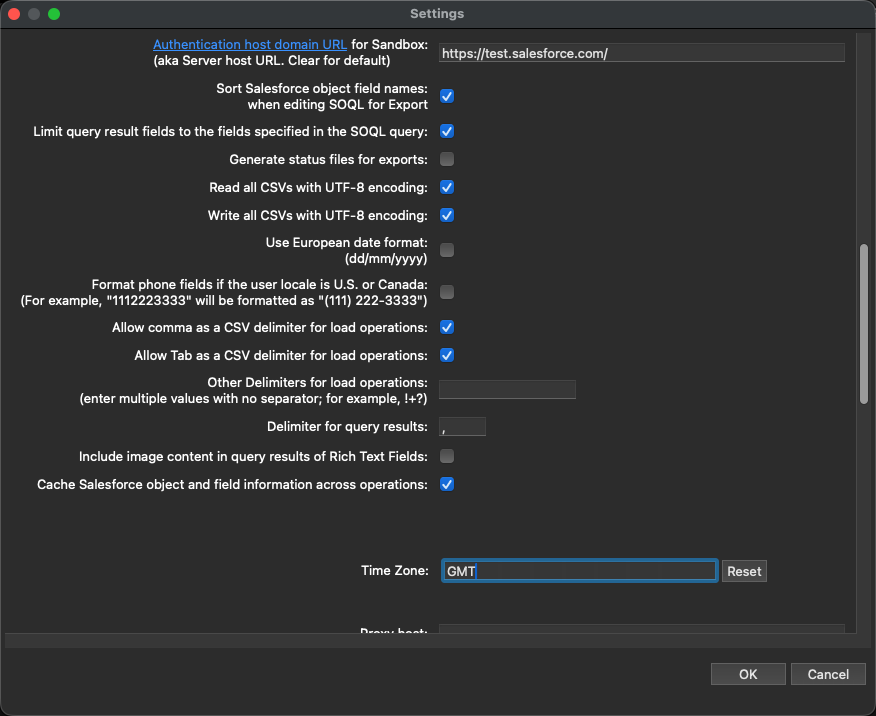The width and height of the screenshot is (876, 716).
Task: Cancel the Settings dialog
Action: click(828, 674)
